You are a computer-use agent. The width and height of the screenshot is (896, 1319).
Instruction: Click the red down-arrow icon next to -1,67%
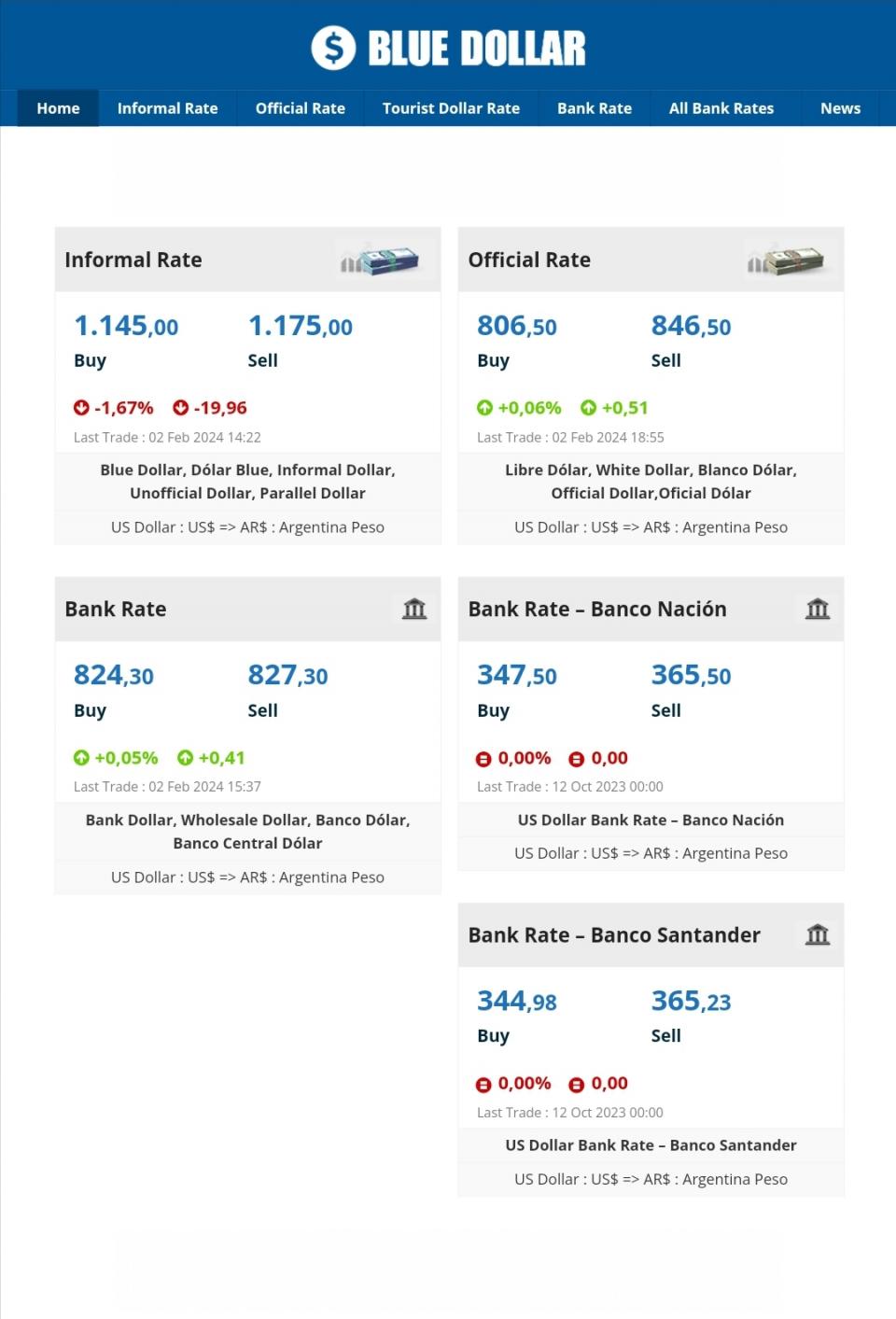(x=81, y=408)
